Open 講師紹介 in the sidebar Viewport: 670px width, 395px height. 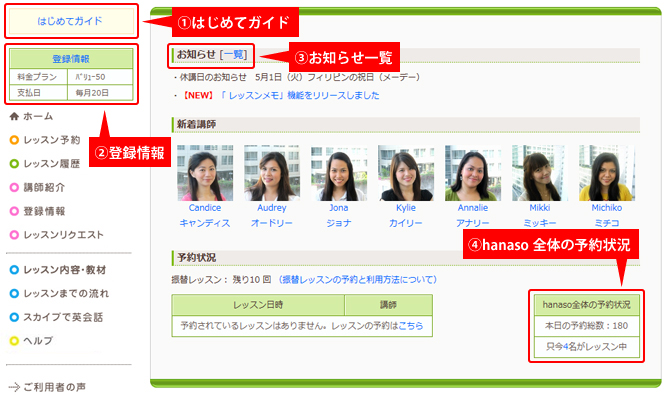pos(44,187)
